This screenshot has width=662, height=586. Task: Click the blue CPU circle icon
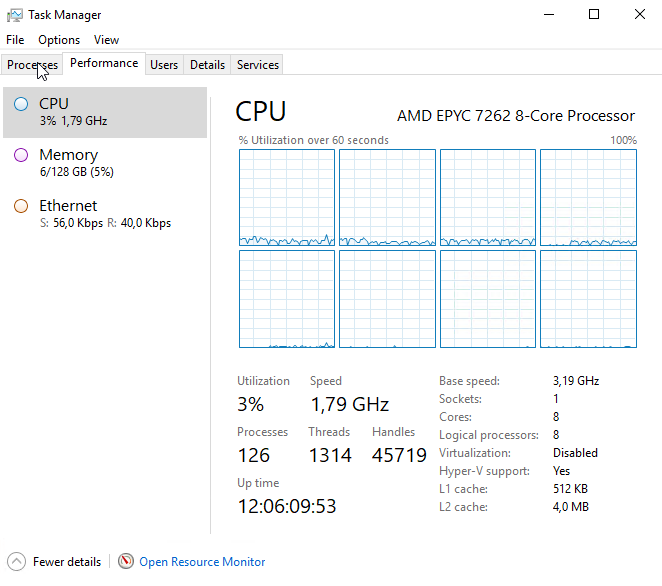tap(21, 104)
